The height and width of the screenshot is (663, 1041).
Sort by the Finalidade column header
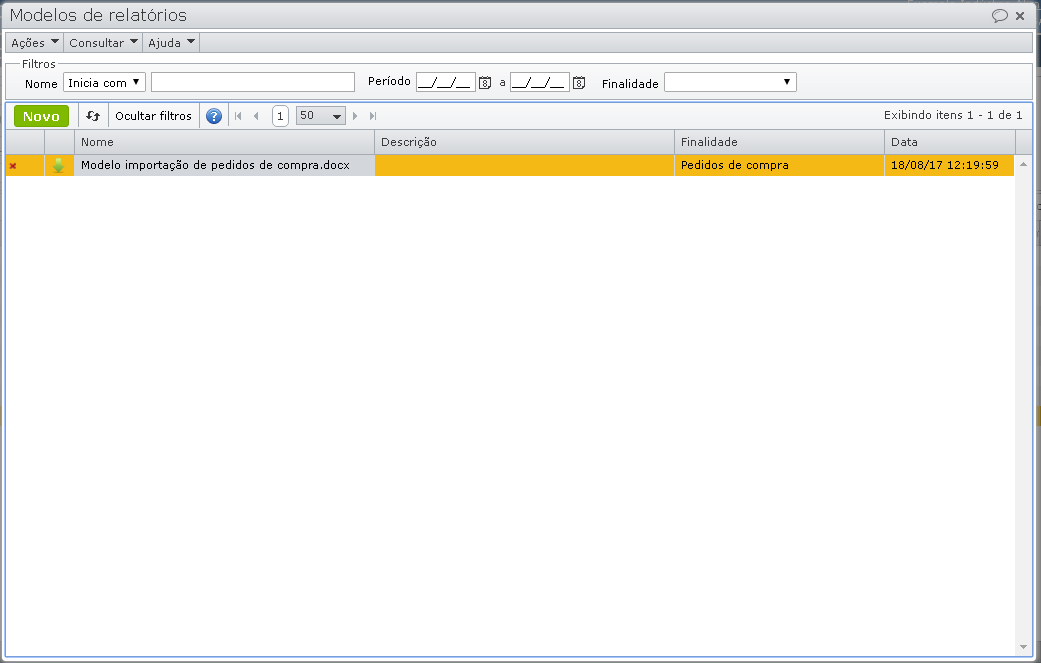[779, 142]
